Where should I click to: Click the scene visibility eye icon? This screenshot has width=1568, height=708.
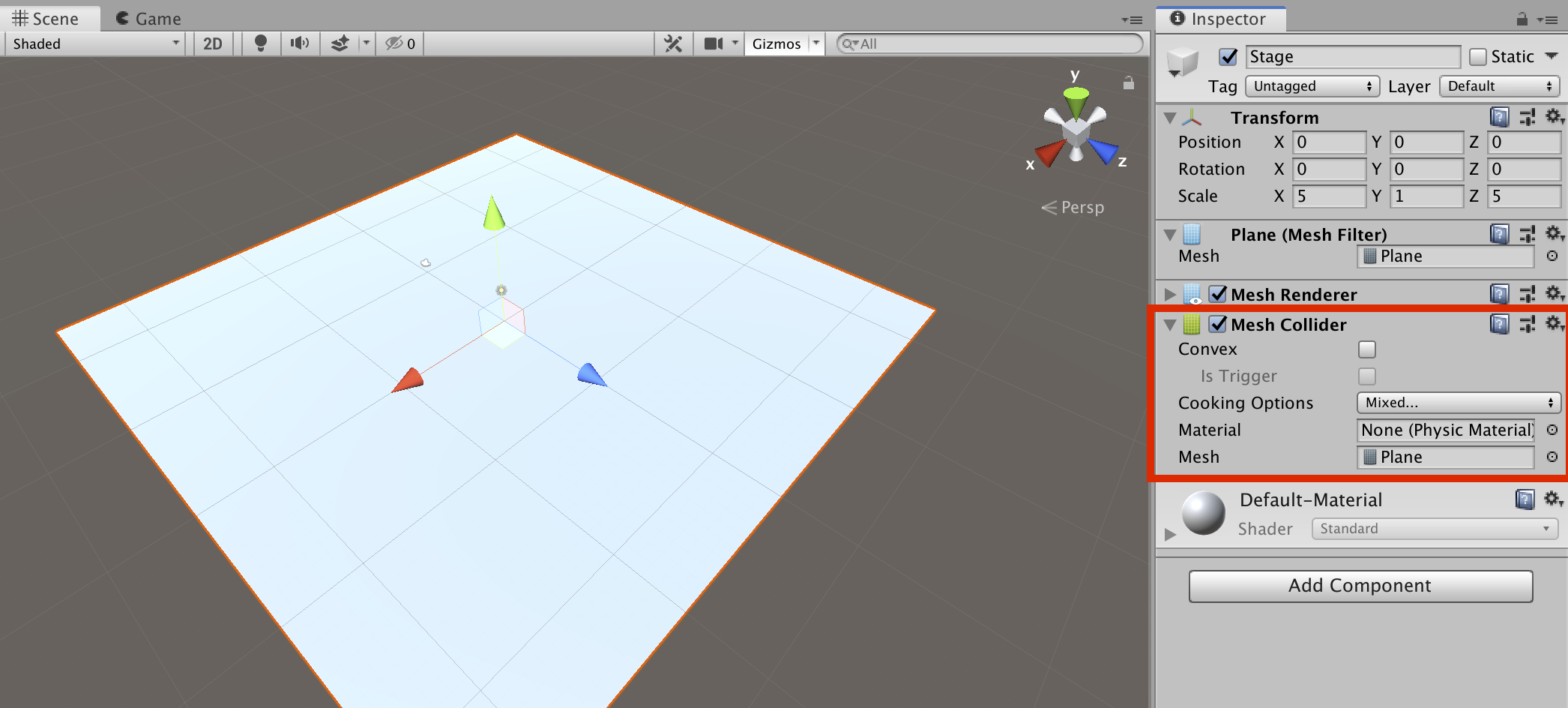pos(393,43)
